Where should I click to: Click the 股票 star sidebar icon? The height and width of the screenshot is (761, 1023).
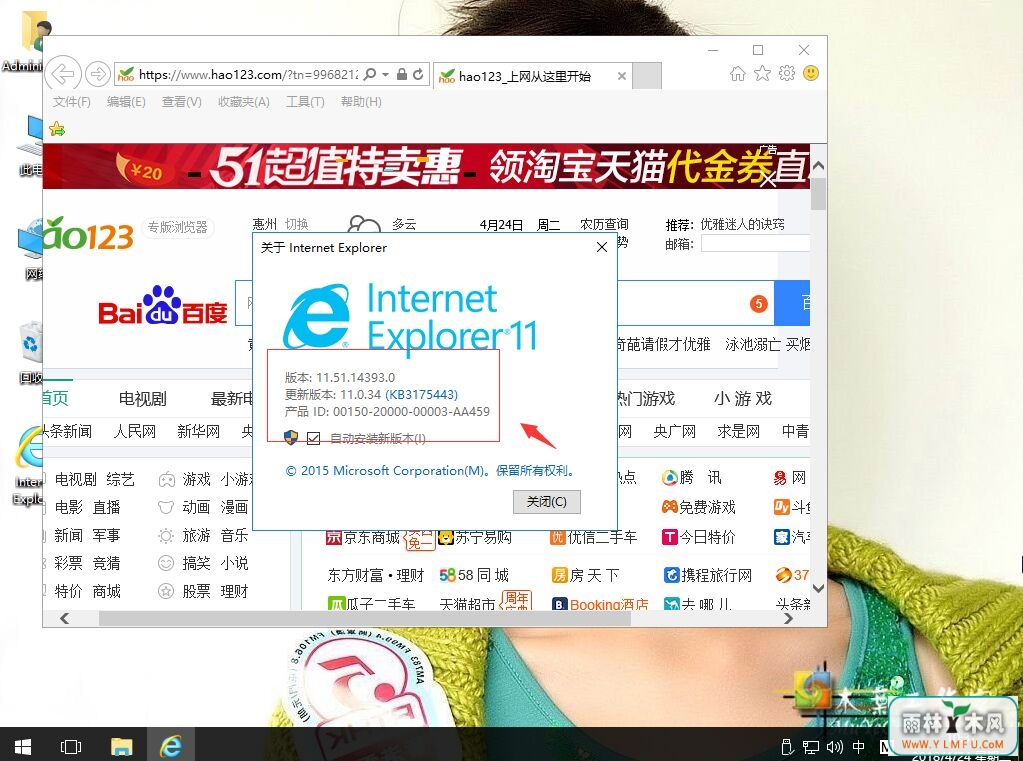166,591
